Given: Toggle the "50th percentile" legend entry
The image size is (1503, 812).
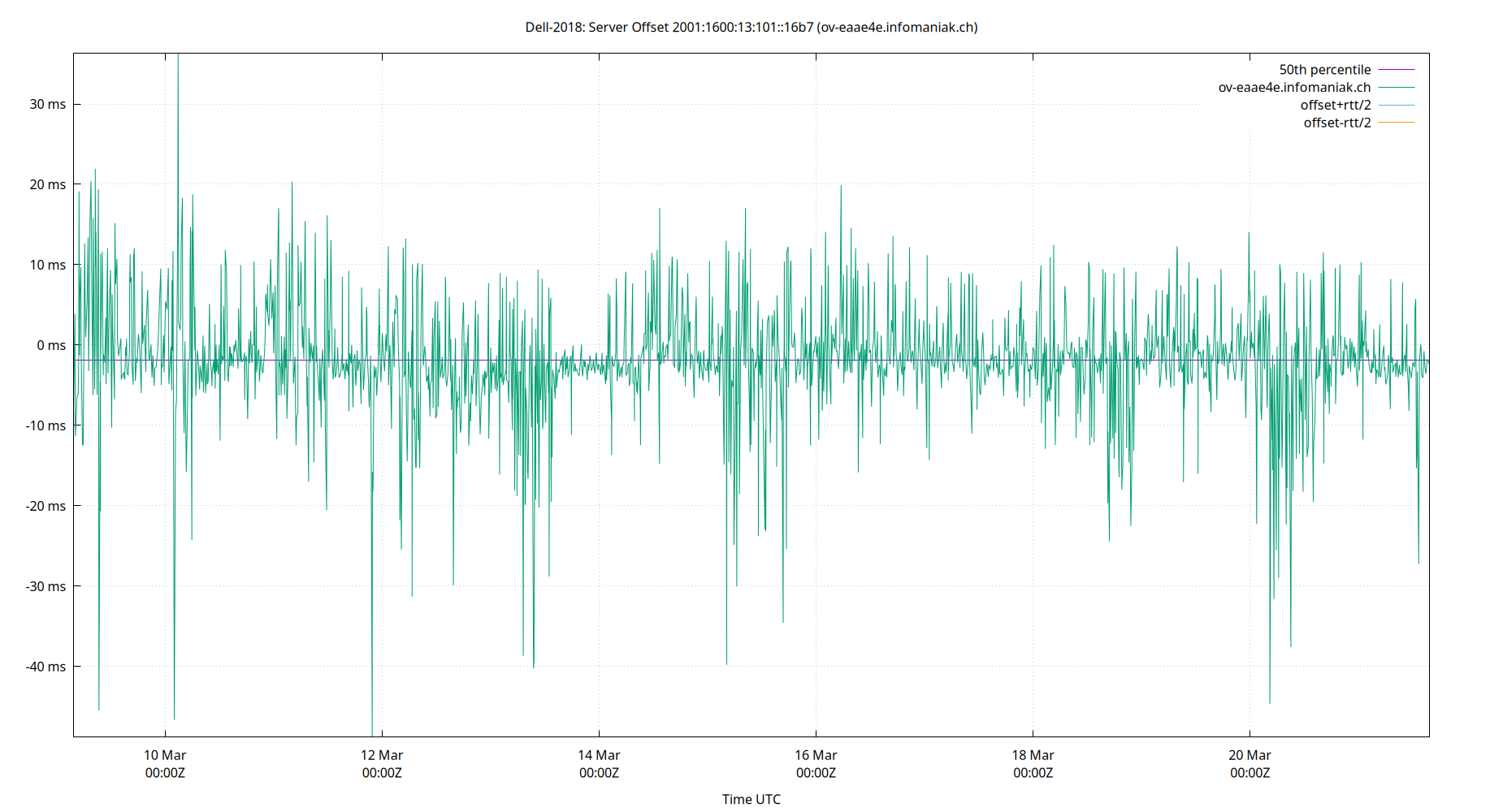Looking at the screenshot, I should (1324, 69).
